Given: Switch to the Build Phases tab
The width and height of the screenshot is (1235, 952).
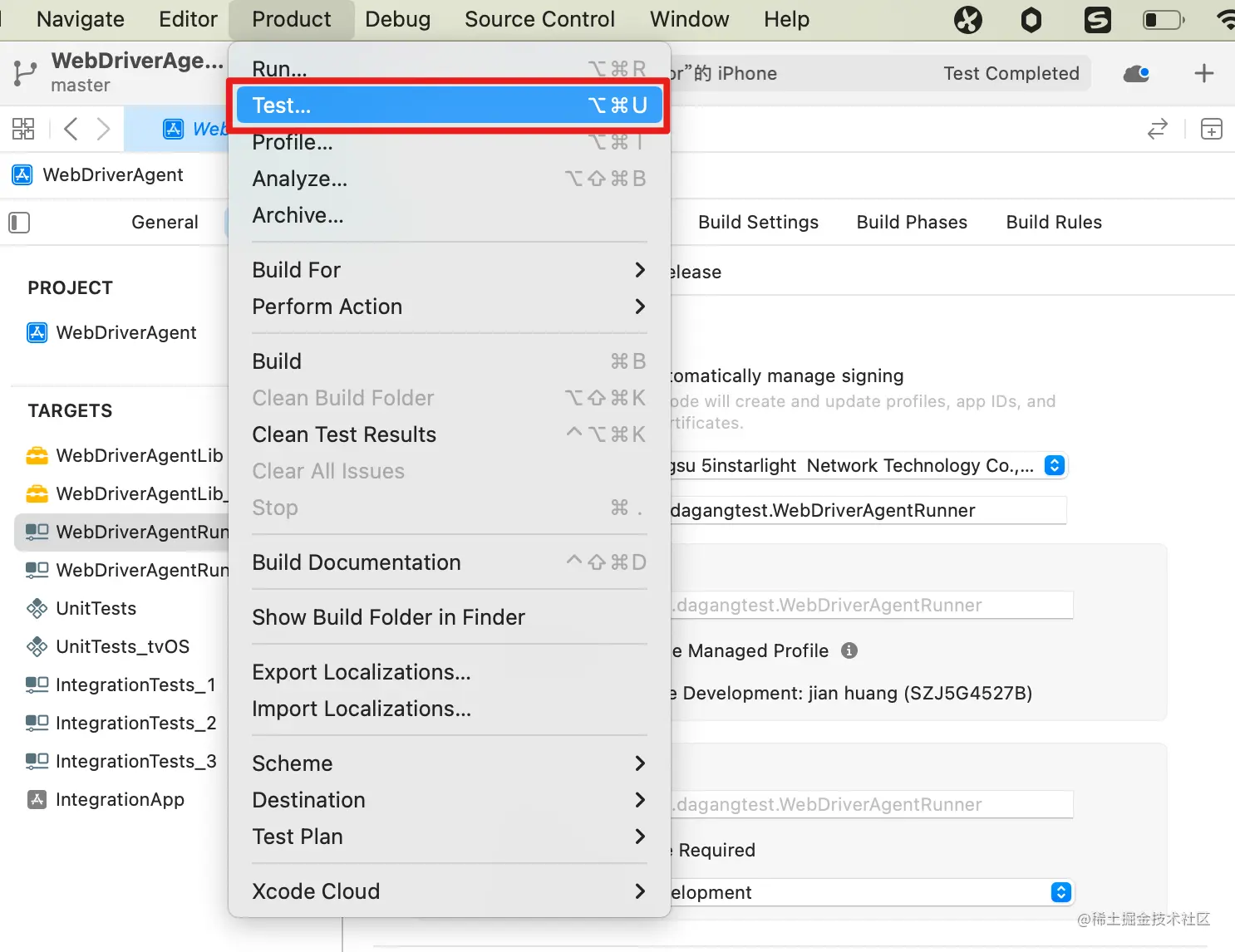Looking at the screenshot, I should click(x=912, y=222).
